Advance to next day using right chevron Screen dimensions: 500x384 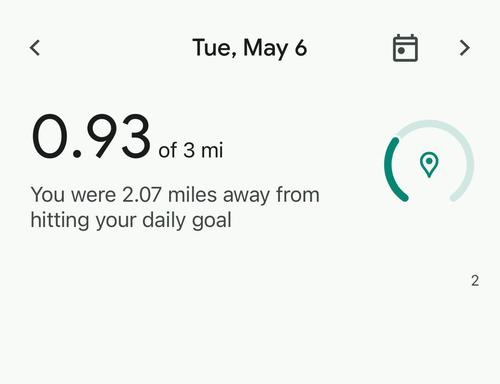(465, 48)
